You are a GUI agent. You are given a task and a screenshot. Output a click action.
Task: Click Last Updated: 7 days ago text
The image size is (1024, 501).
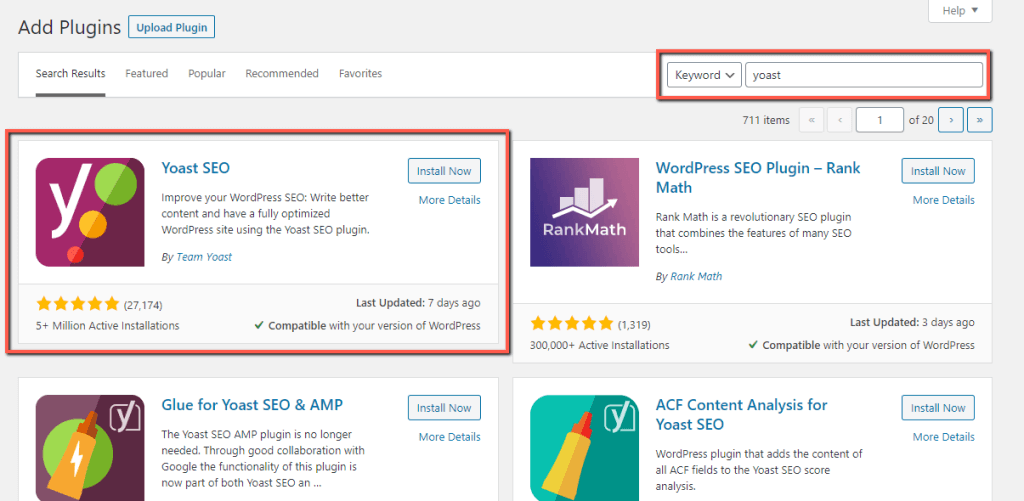[x=418, y=303]
